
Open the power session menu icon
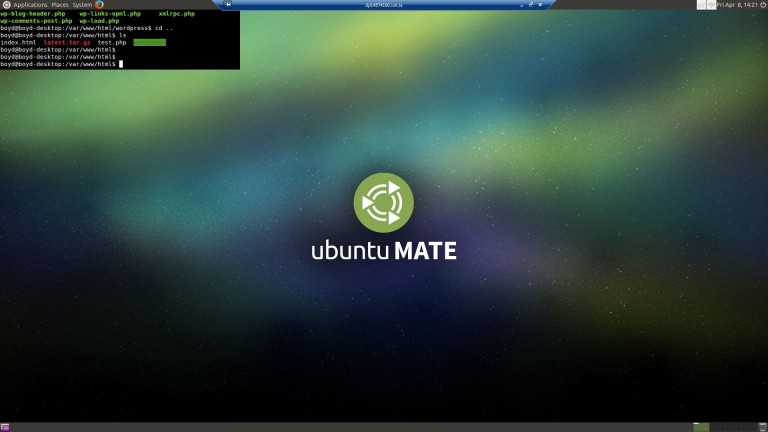pos(761,5)
